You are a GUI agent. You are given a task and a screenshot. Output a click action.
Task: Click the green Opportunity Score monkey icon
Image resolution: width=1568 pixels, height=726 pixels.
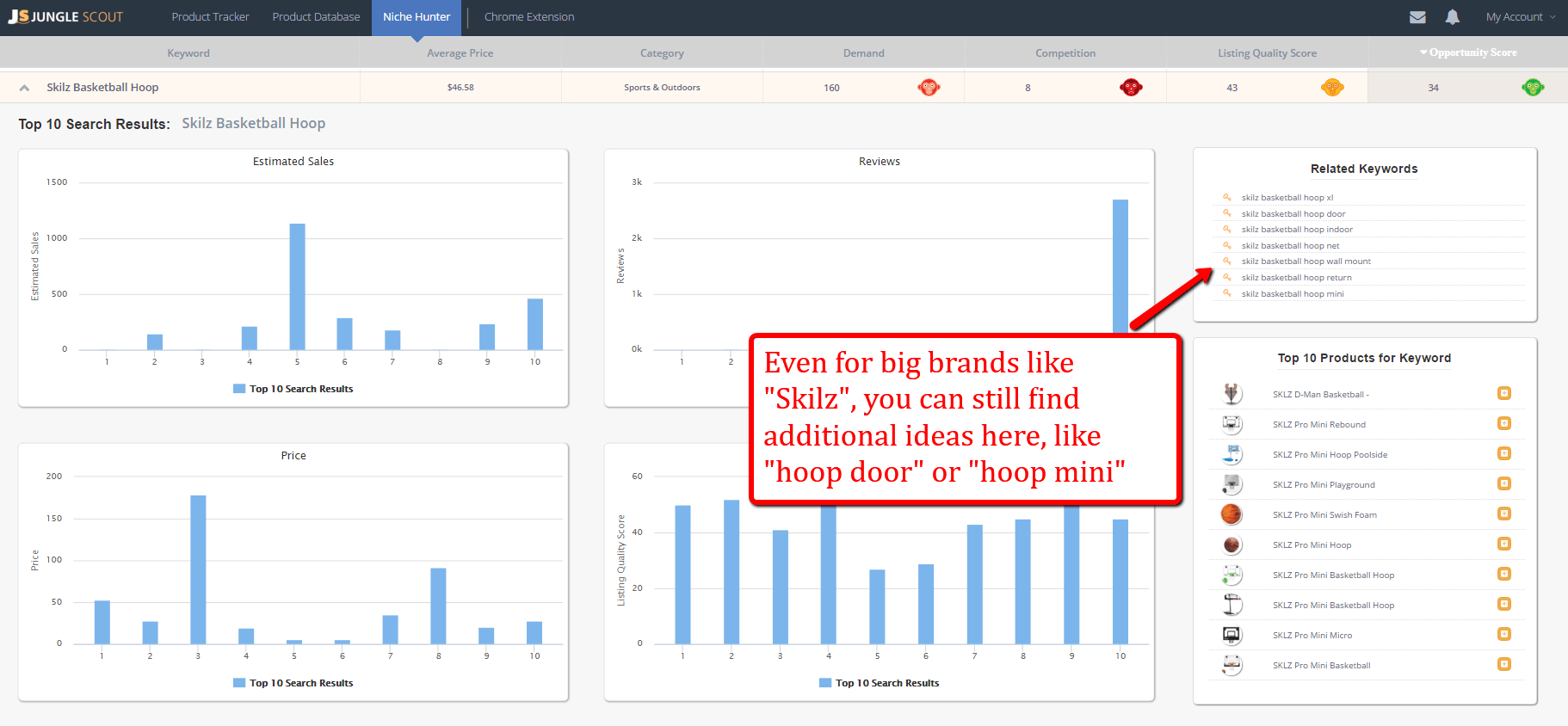pyautogui.click(x=1532, y=87)
